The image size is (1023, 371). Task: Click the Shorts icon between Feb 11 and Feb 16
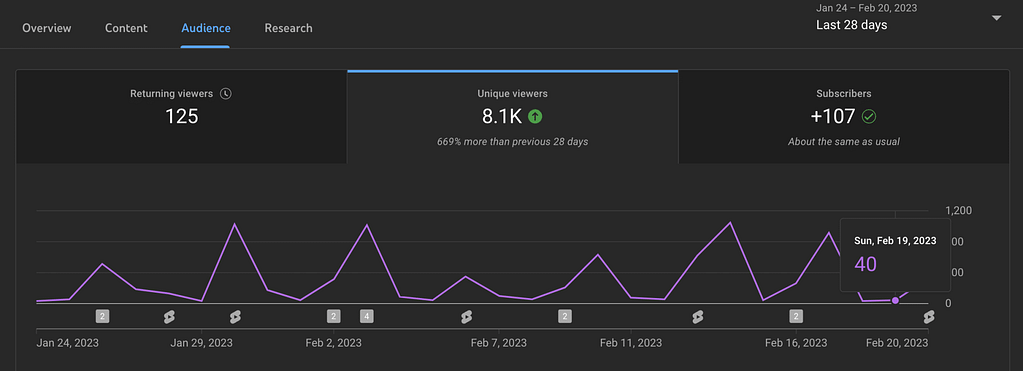[697, 317]
